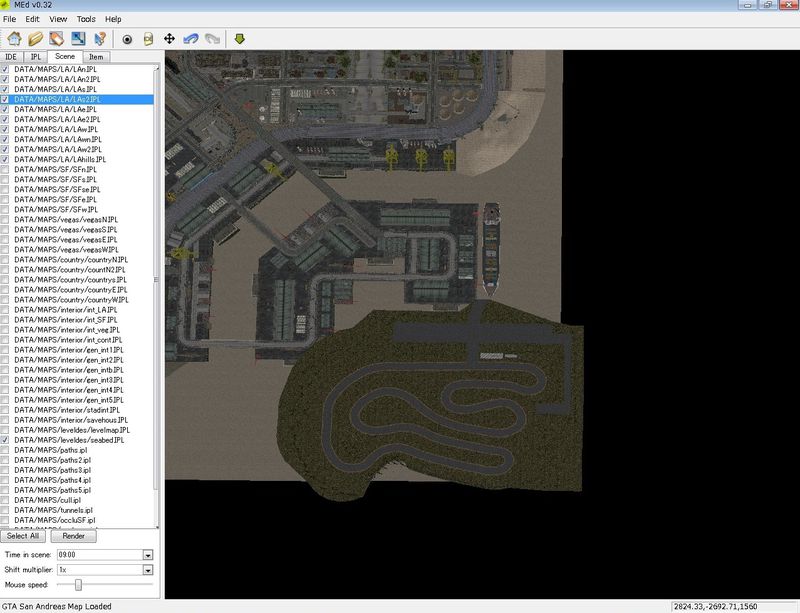
Task: Open the File menu
Action: coord(9,19)
